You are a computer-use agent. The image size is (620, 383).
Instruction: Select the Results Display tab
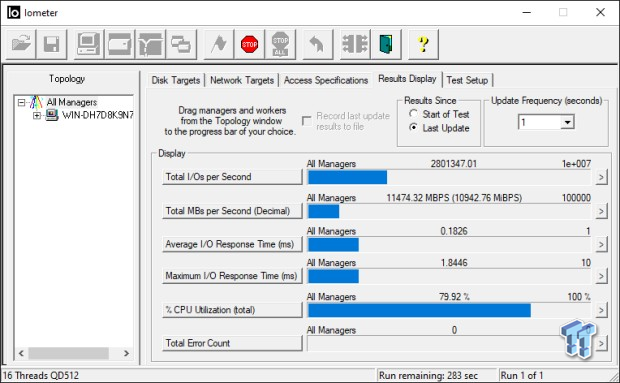click(407, 79)
